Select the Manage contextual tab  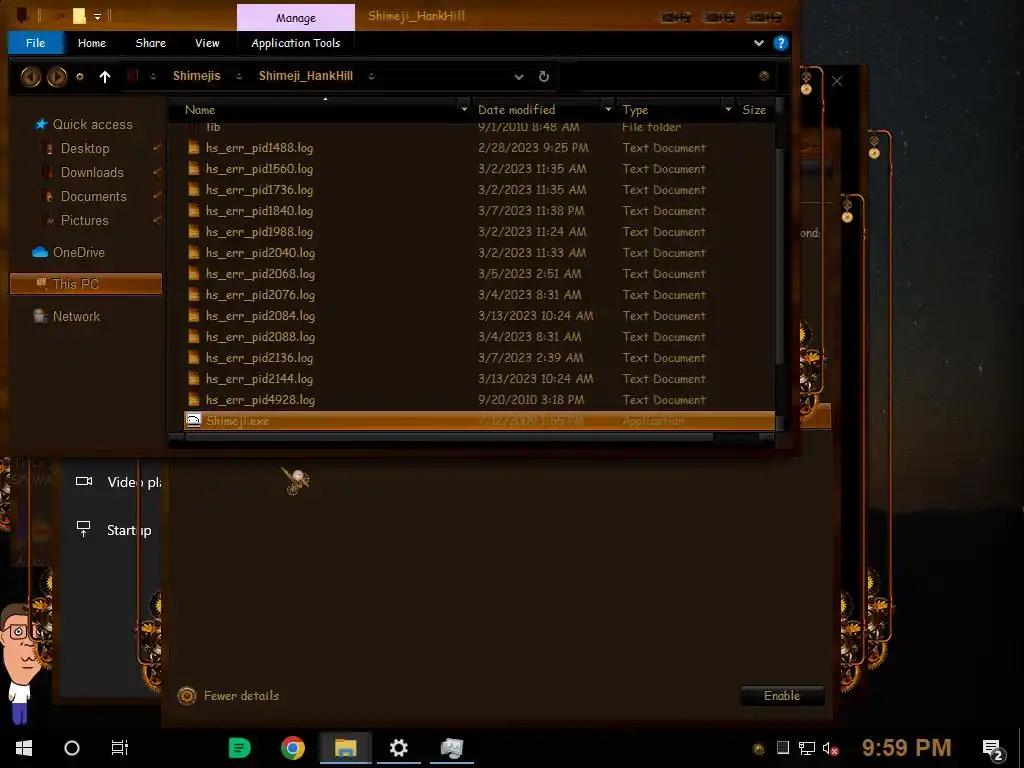click(296, 18)
